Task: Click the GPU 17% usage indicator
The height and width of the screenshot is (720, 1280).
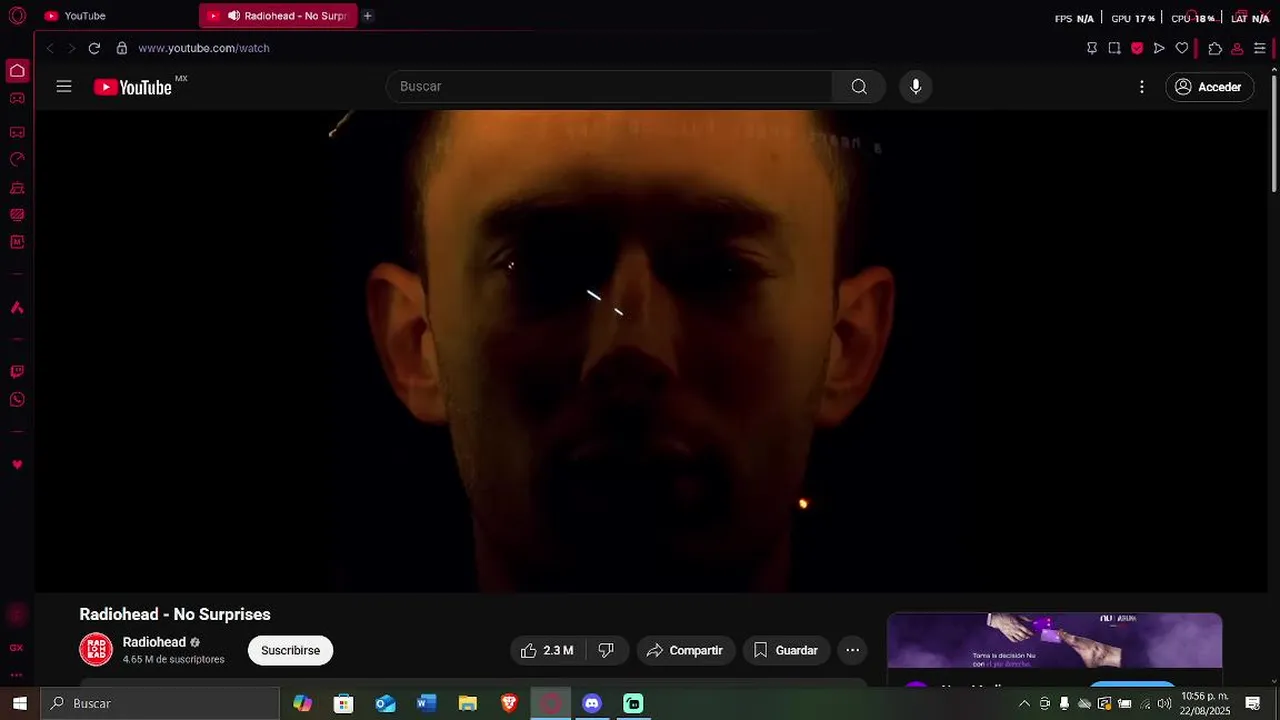Action: coord(1133,18)
